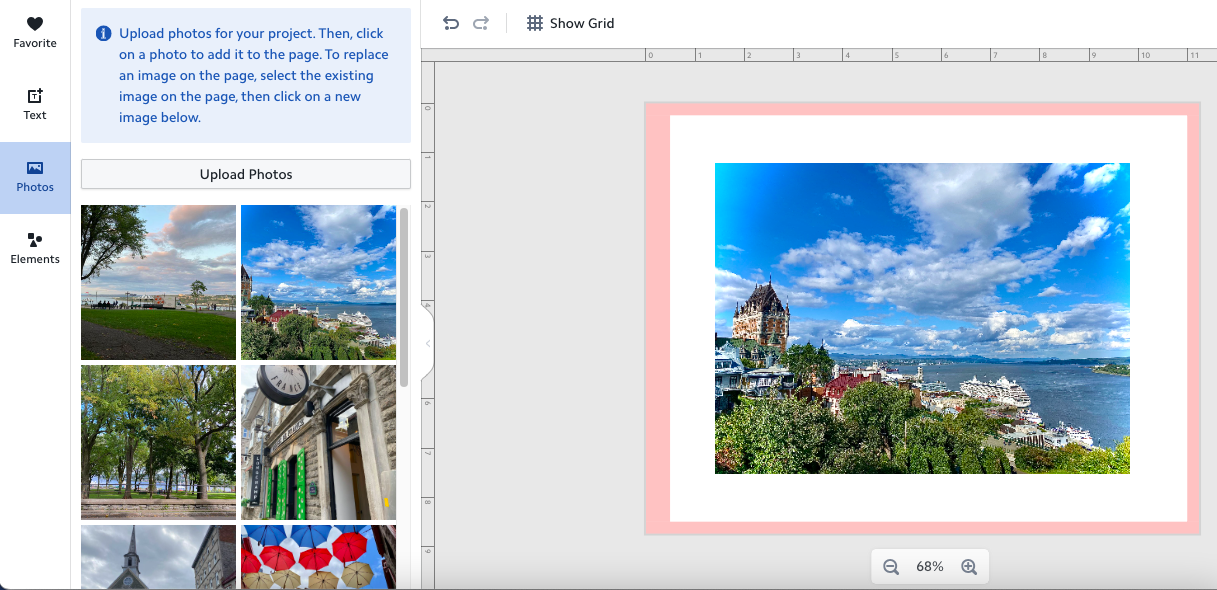The height and width of the screenshot is (590, 1217).
Task: Click the Upload Photos button
Action: (246, 174)
